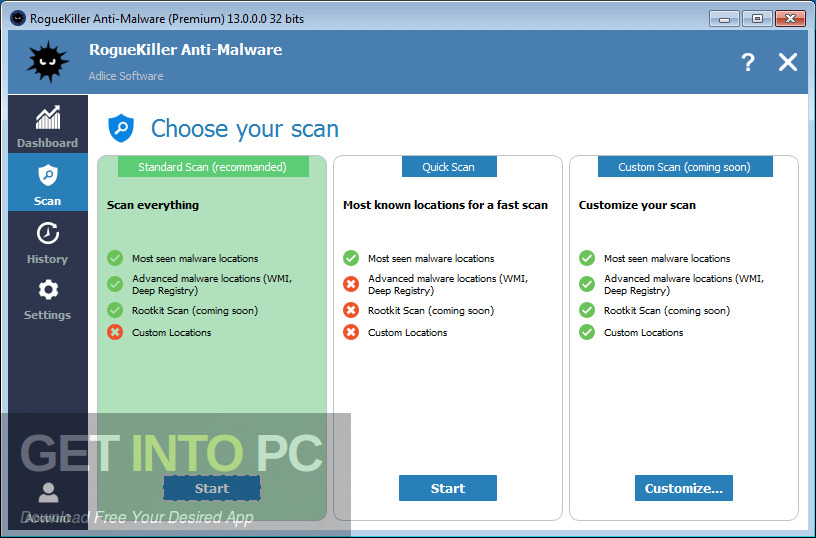
Task: Minimize the RogueKiller window
Action: click(724, 19)
